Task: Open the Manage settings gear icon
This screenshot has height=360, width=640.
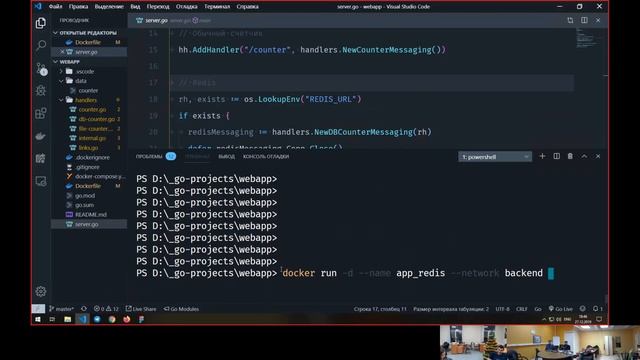Action: coord(40,291)
